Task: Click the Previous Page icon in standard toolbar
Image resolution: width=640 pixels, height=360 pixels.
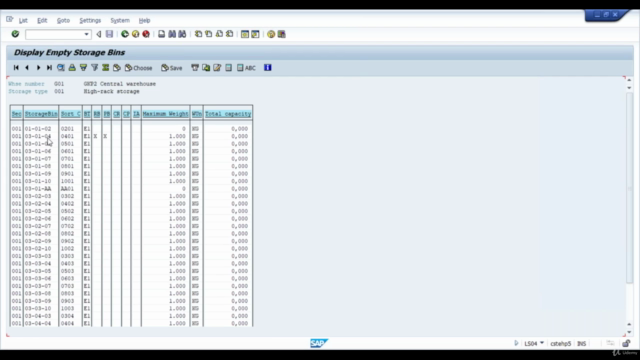Action: click(209, 34)
